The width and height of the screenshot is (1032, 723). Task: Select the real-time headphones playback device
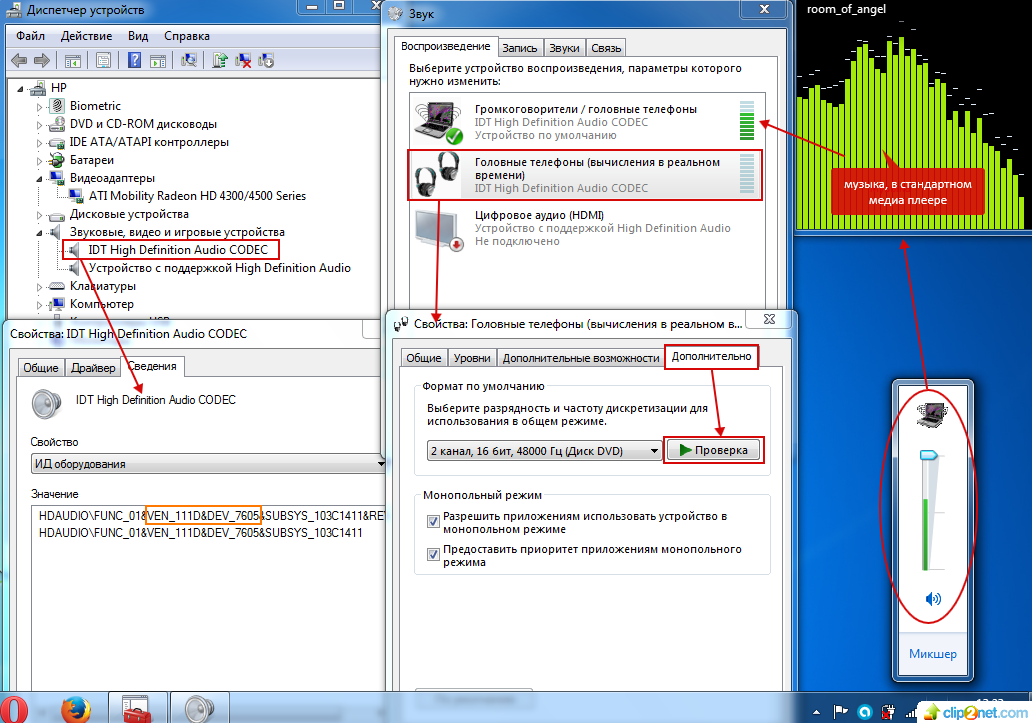(x=585, y=175)
